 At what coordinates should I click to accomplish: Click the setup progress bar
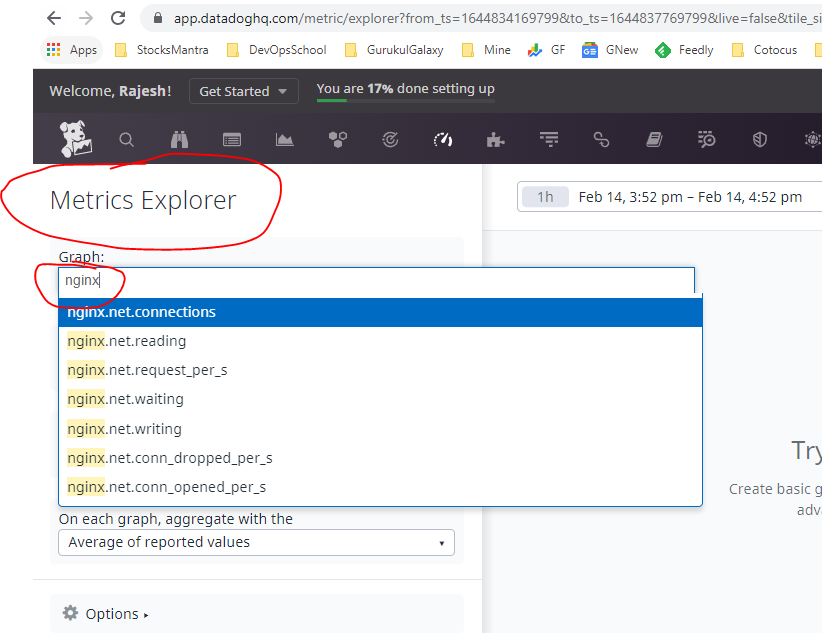point(405,100)
